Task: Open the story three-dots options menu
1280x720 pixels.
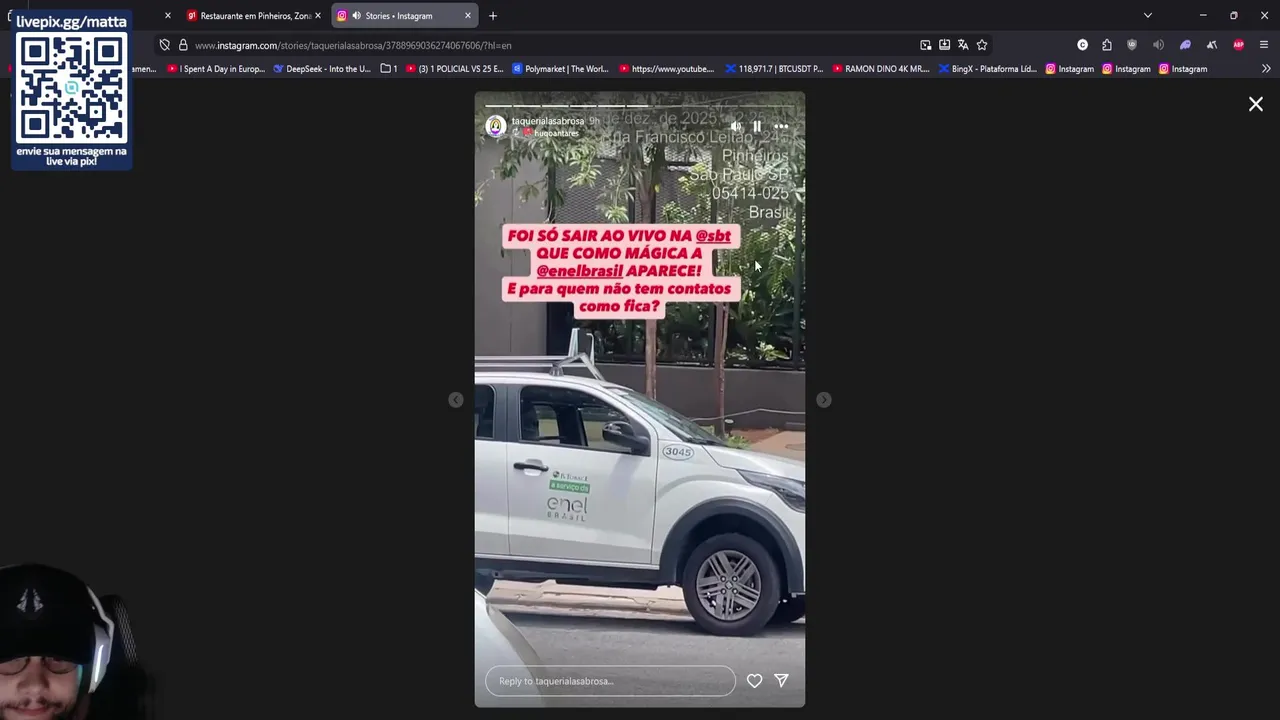Action: [781, 126]
